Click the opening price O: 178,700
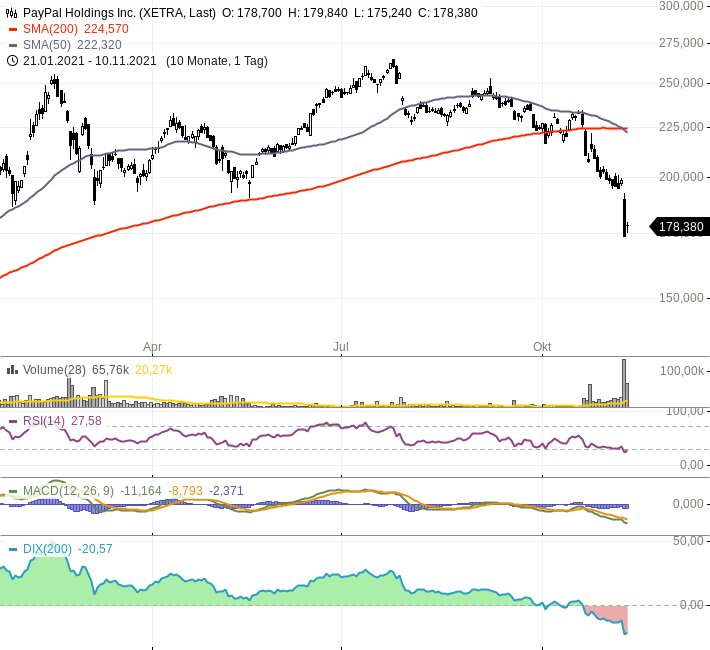This screenshot has width=710, height=650. pos(251,13)
